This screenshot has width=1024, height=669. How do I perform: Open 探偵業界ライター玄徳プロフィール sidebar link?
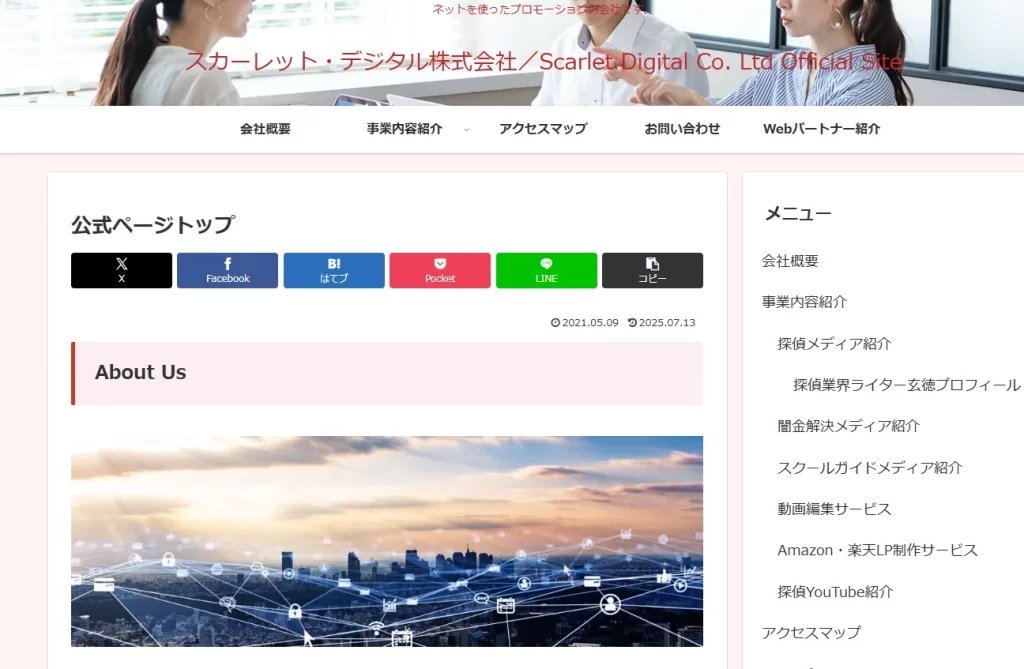pos(906,385)
